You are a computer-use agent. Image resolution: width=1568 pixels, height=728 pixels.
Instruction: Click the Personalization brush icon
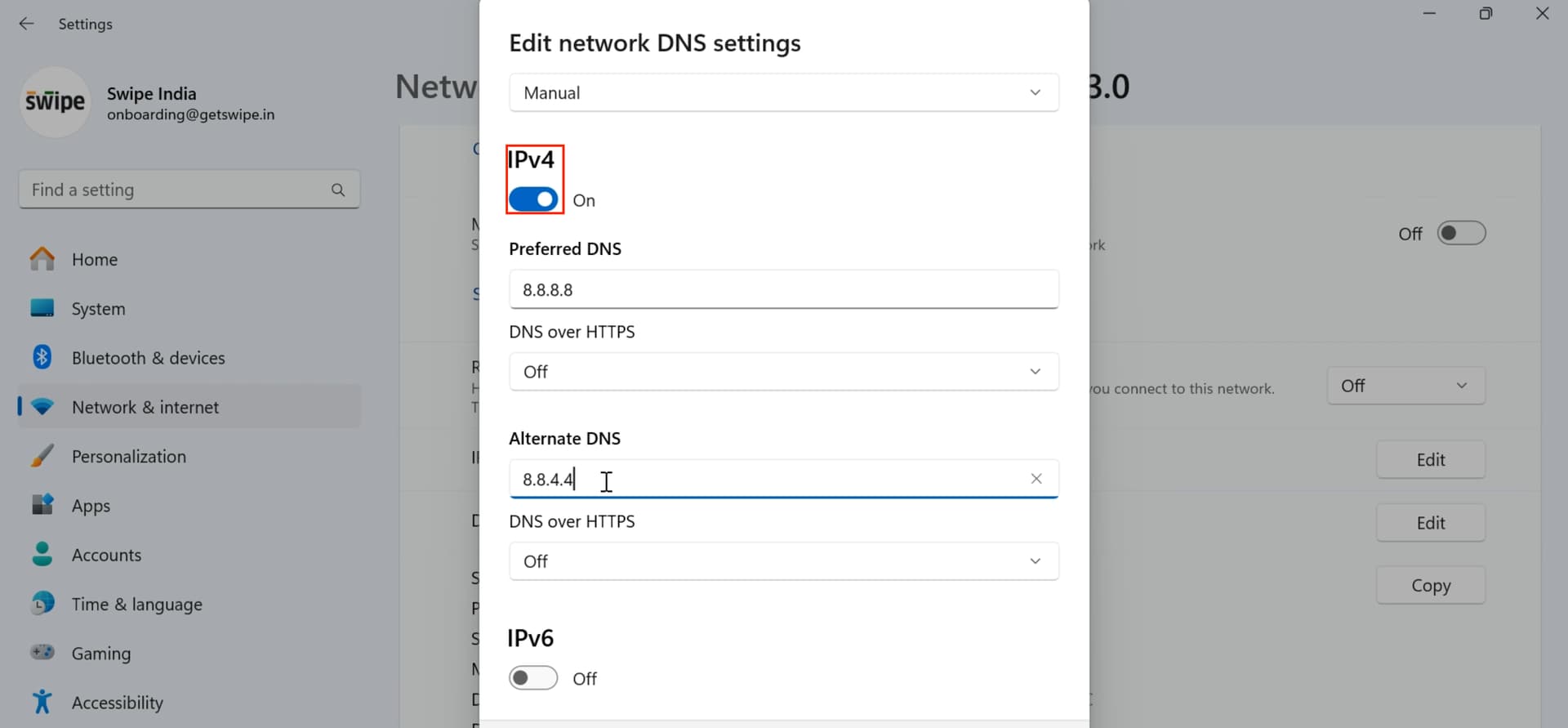click(x=42, y=456)
